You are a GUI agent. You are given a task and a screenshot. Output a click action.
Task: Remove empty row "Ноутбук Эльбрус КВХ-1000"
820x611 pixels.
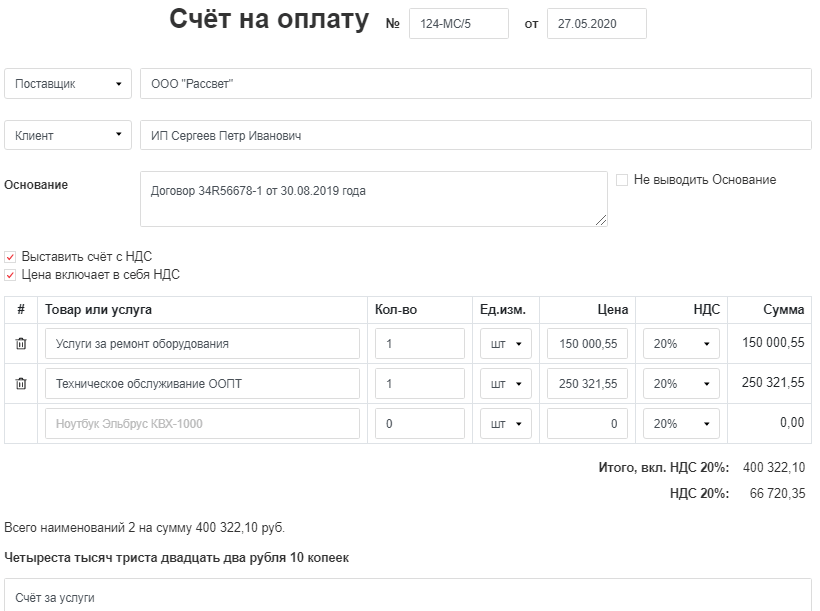(x=22, y=423)
